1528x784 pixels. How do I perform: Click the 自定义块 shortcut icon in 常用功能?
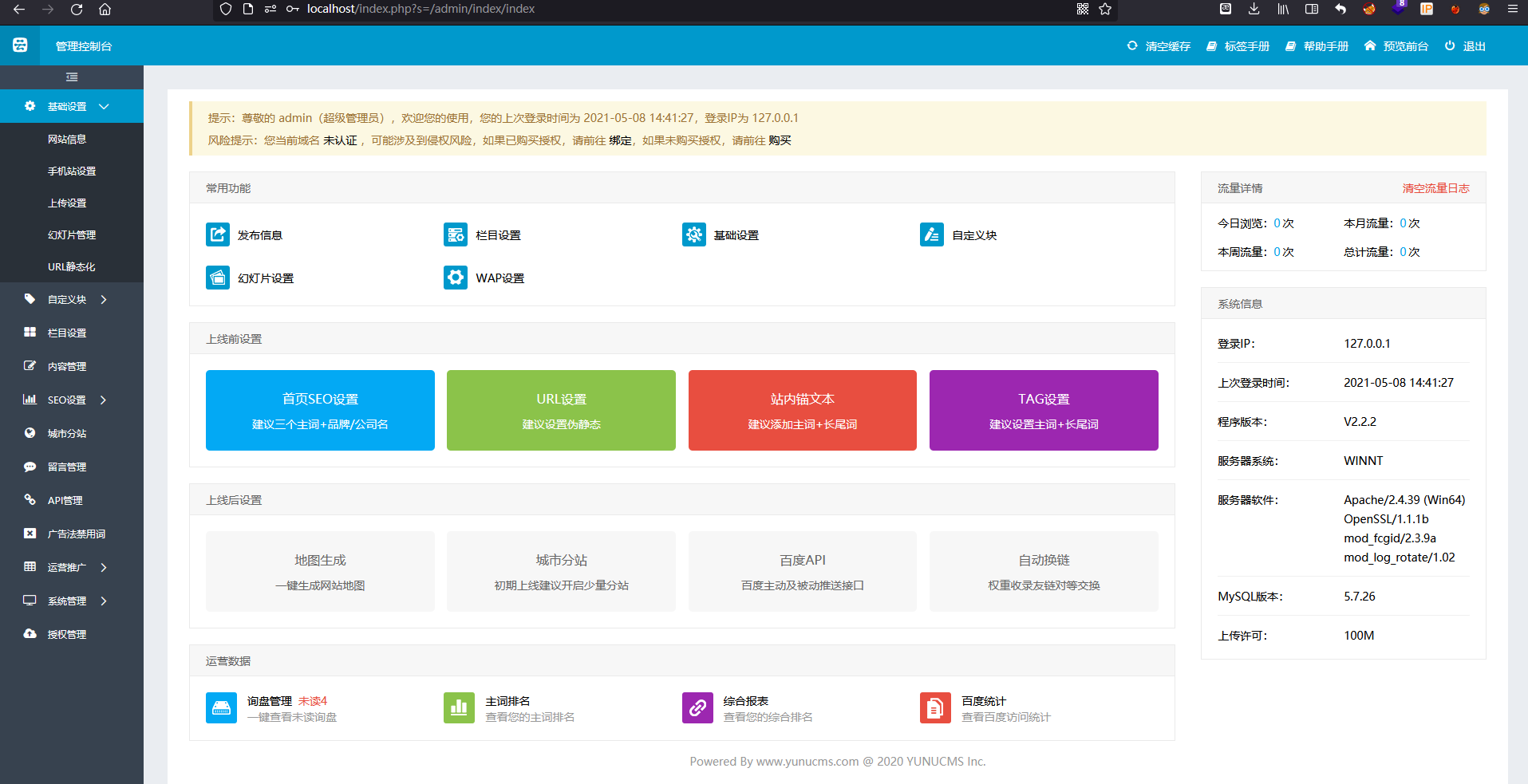point(932,234)
